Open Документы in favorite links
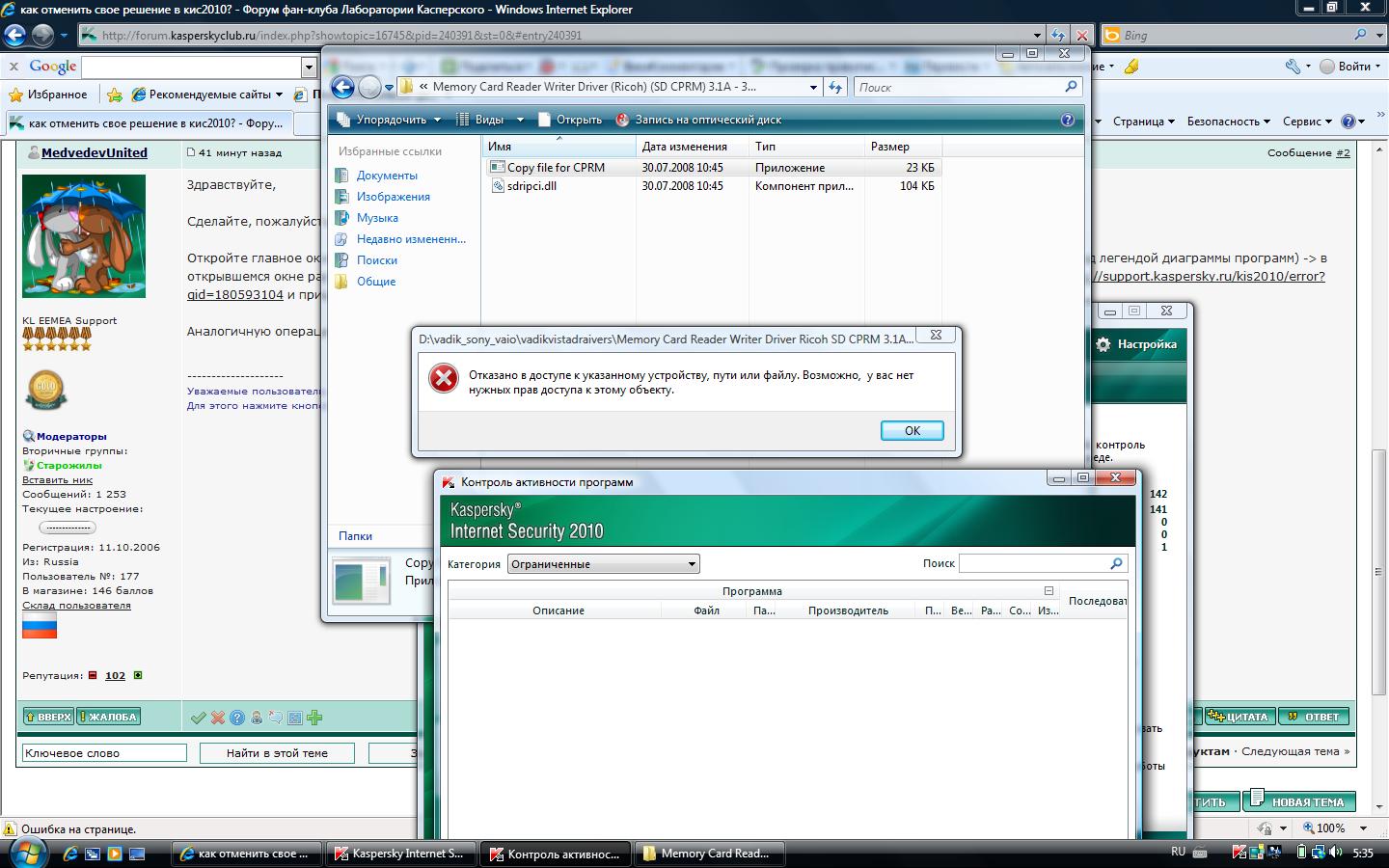The width and height of the screenshot is (1389, 868). click(x=387, y=176)
